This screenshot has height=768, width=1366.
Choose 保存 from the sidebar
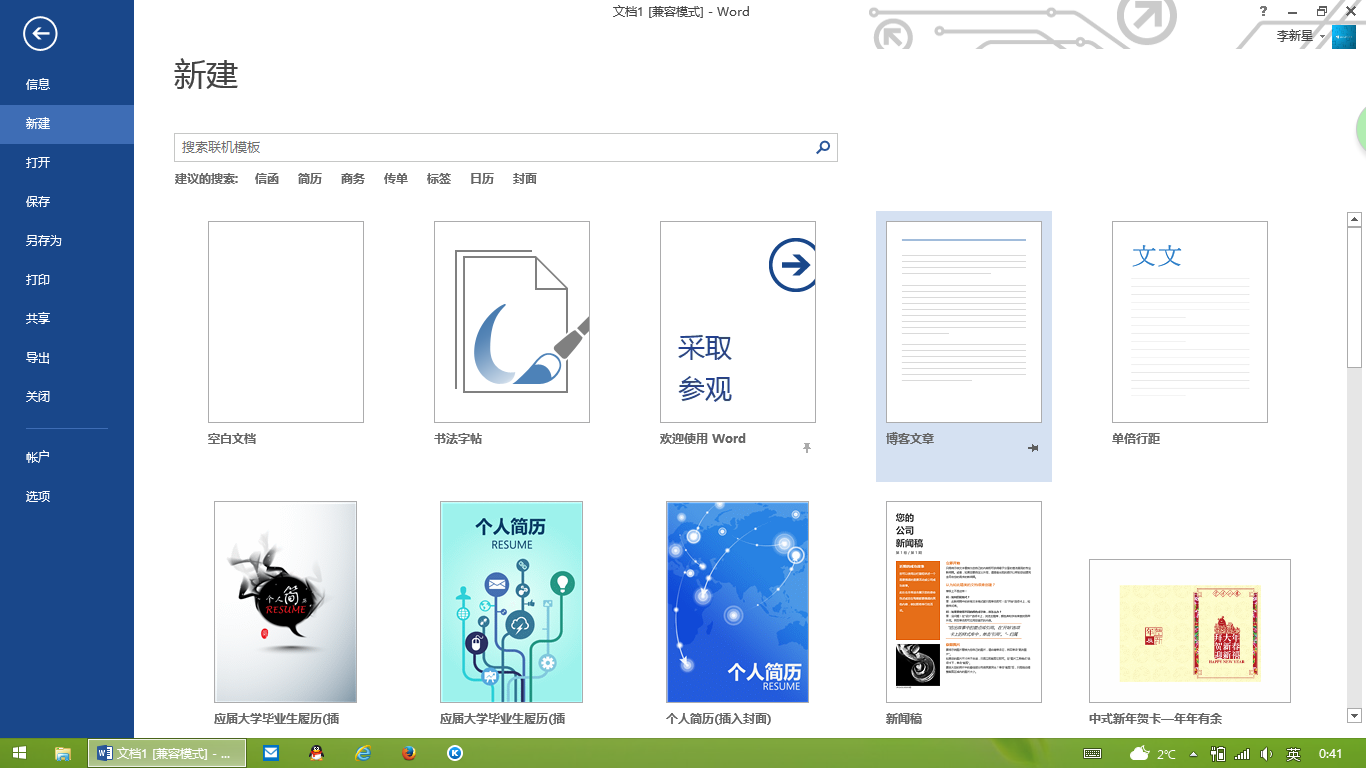coord(67,202)
